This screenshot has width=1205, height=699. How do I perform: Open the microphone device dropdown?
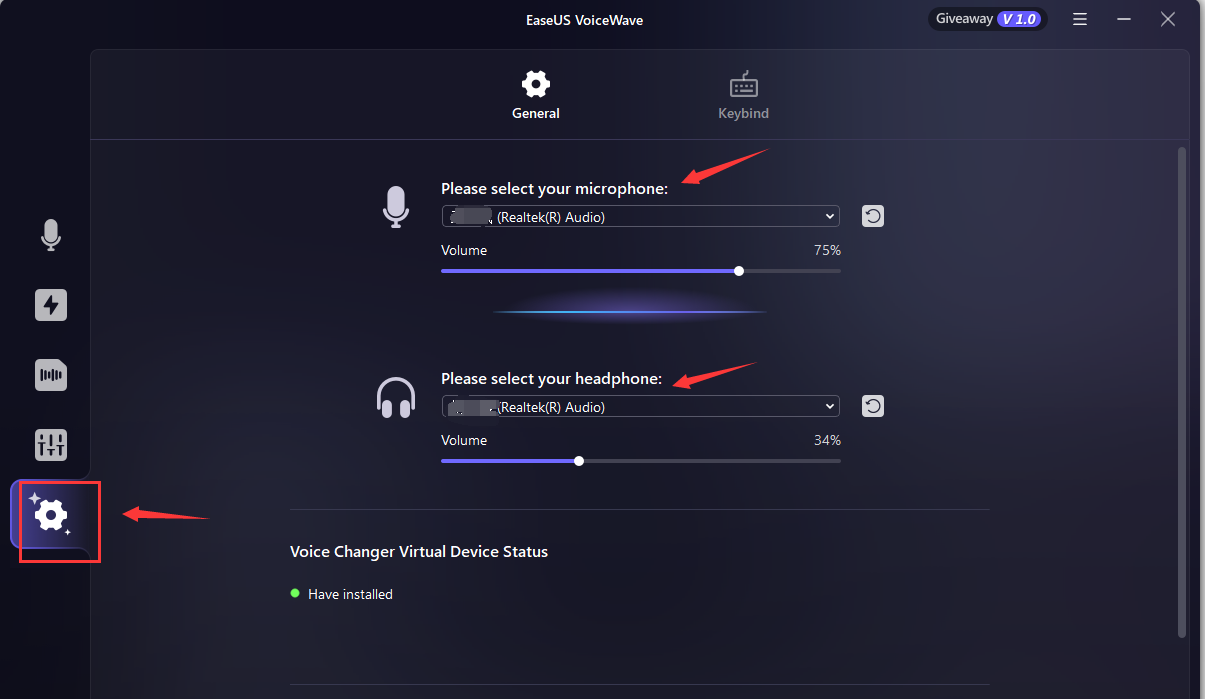pos(640,216)
